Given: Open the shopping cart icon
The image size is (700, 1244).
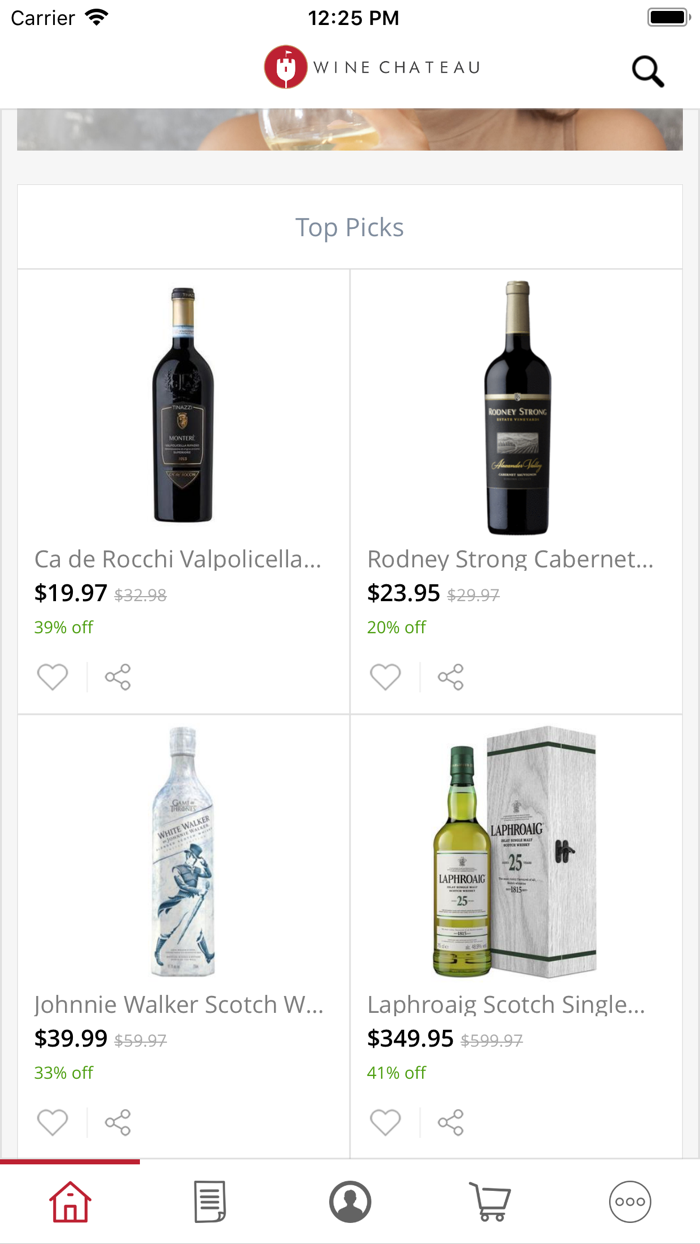Looking at the screenshot, I should pyautogui.click(x=489, y=1203).
